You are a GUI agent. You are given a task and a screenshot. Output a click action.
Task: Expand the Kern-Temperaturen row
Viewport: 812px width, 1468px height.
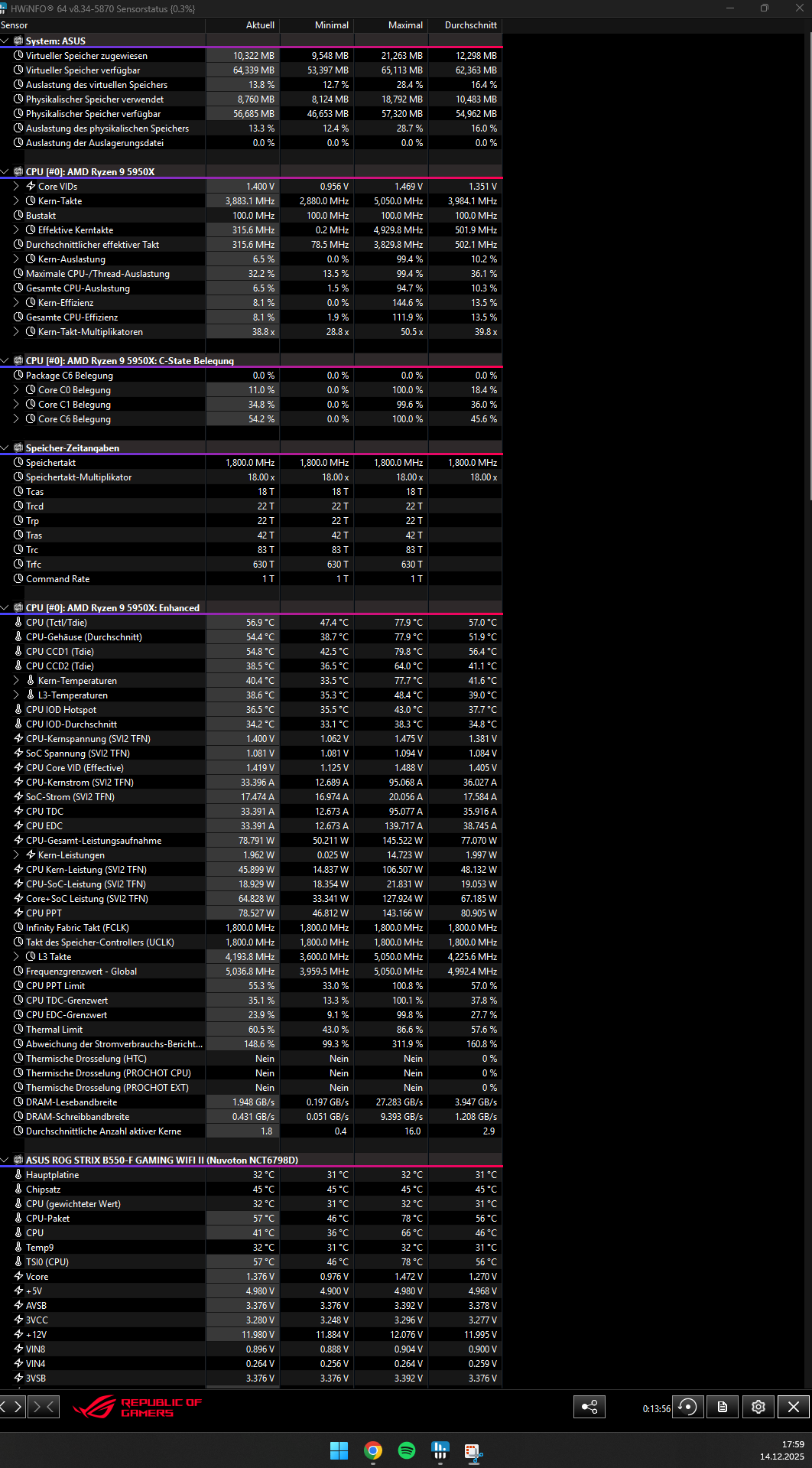tap(17, 681)
